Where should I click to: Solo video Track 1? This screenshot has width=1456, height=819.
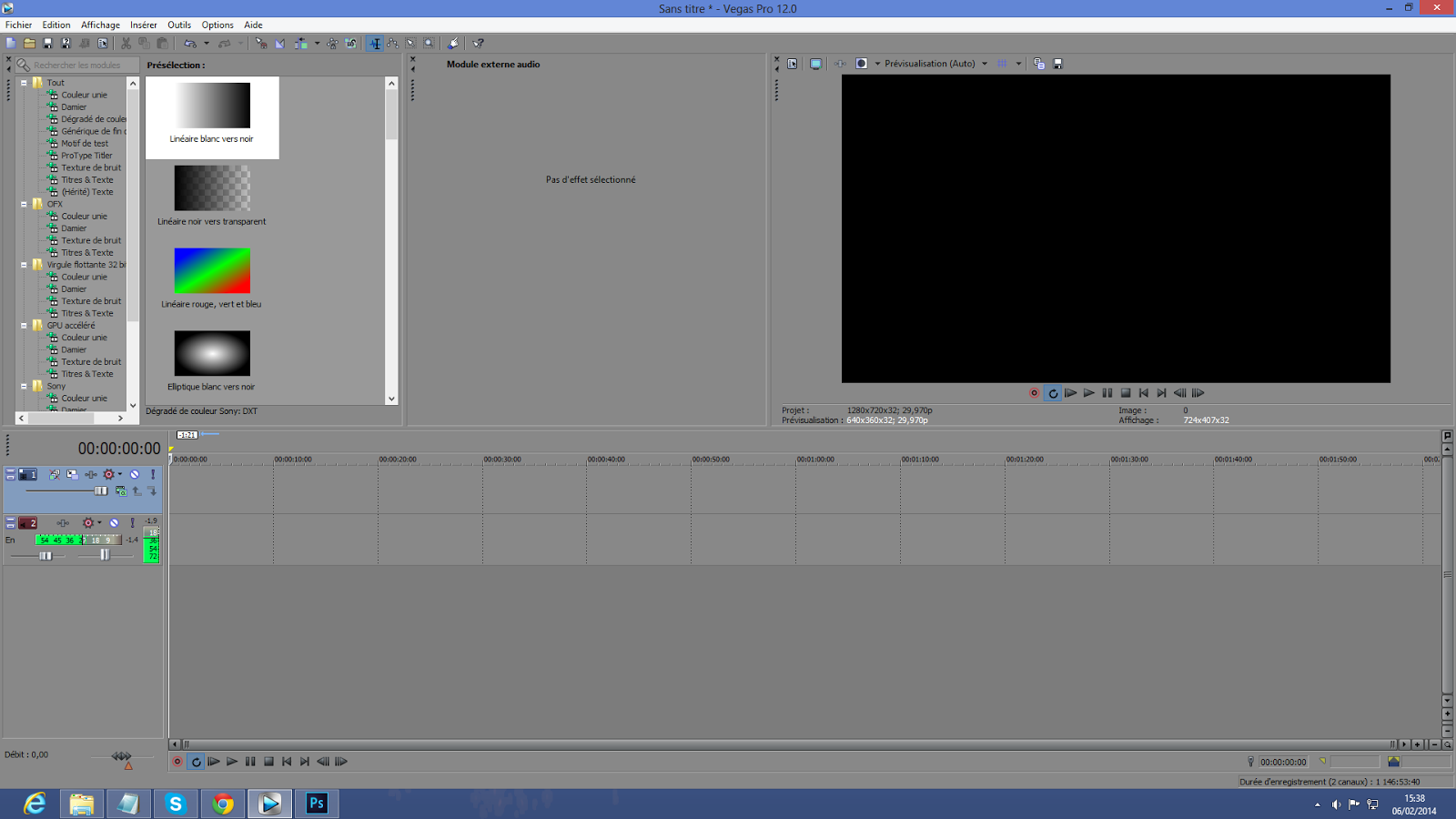(x=153, y=474)
